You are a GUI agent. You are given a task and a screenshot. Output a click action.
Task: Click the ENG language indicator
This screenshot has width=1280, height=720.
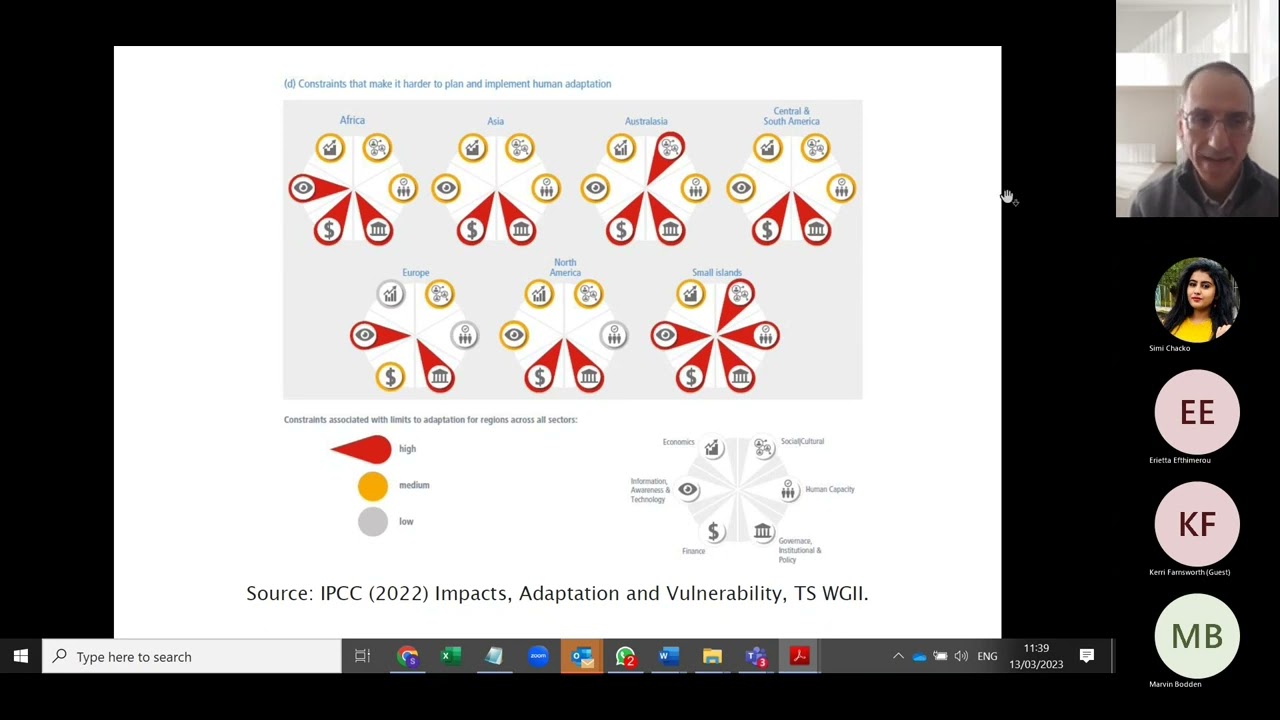point(987,656)
